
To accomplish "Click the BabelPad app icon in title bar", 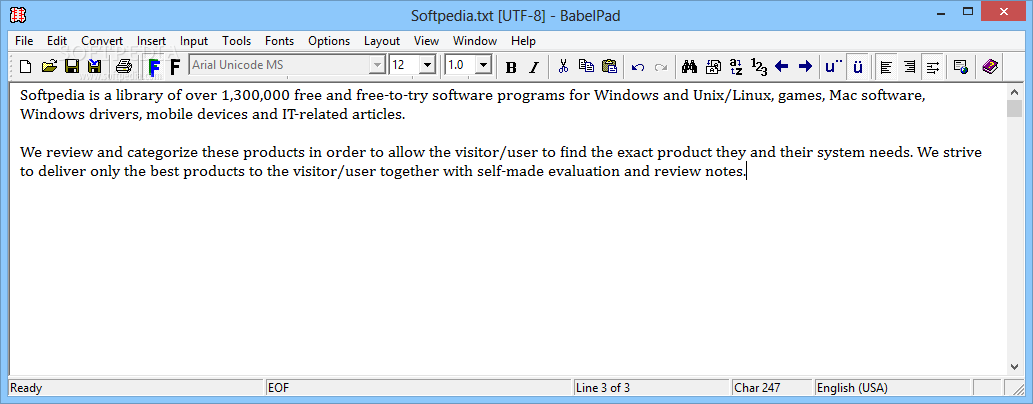I will click(x=18, y=14).
